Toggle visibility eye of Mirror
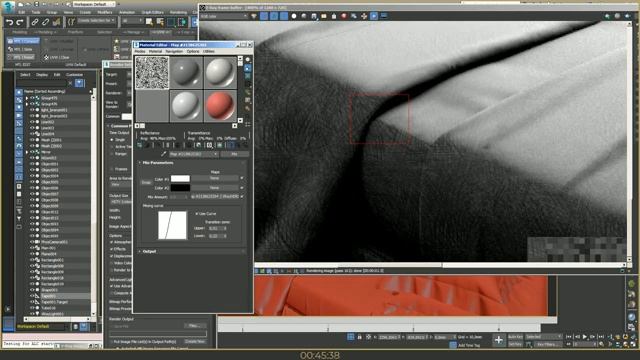The width and height of the screenshot is (640, 360). pos(32,152)
